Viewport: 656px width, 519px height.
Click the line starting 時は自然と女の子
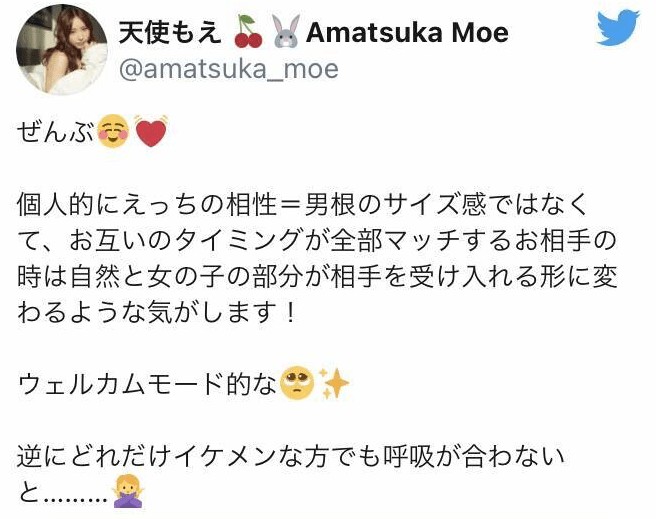pos(317,277)
